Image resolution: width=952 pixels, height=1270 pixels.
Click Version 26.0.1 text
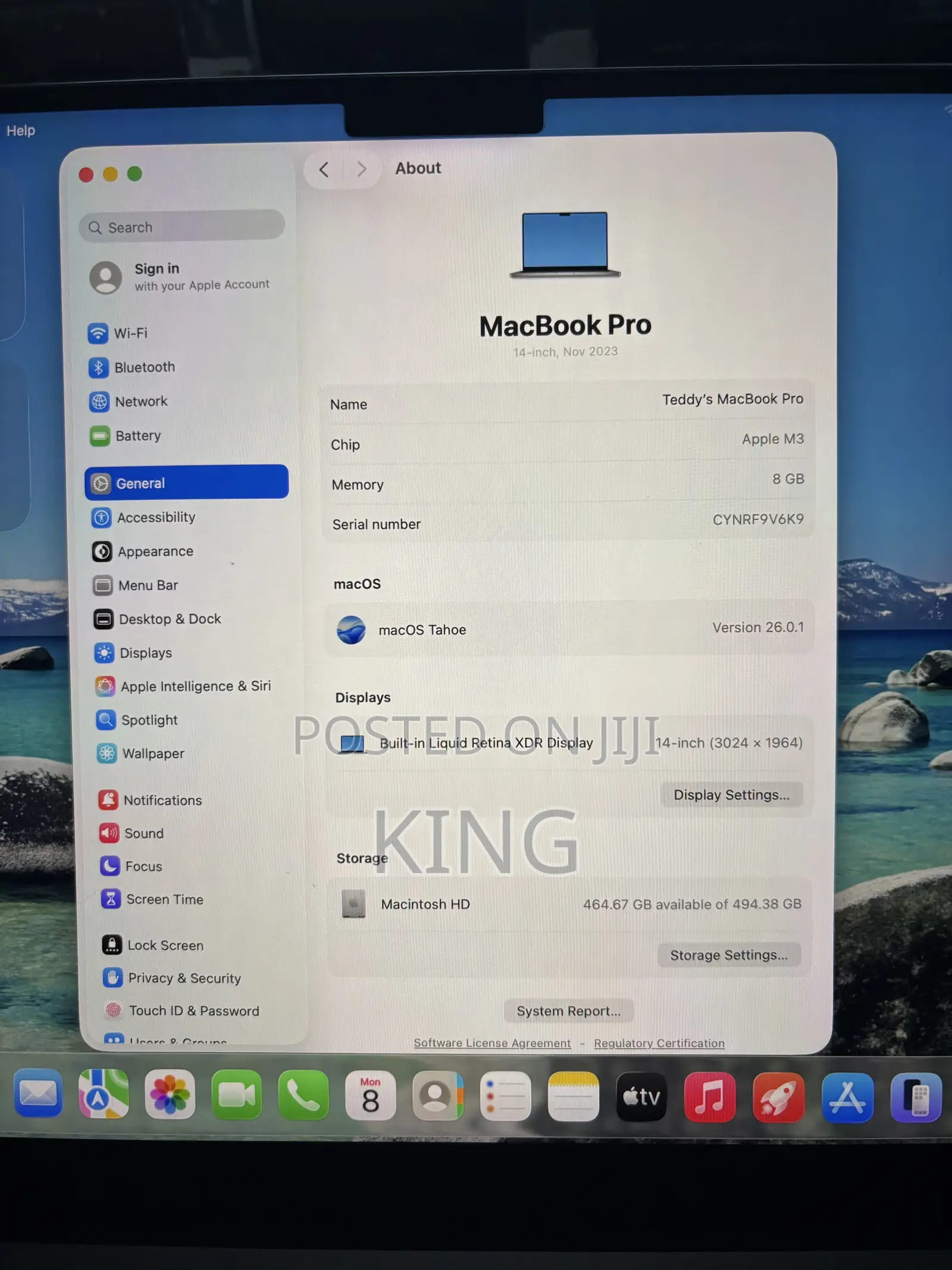point(758,627)
